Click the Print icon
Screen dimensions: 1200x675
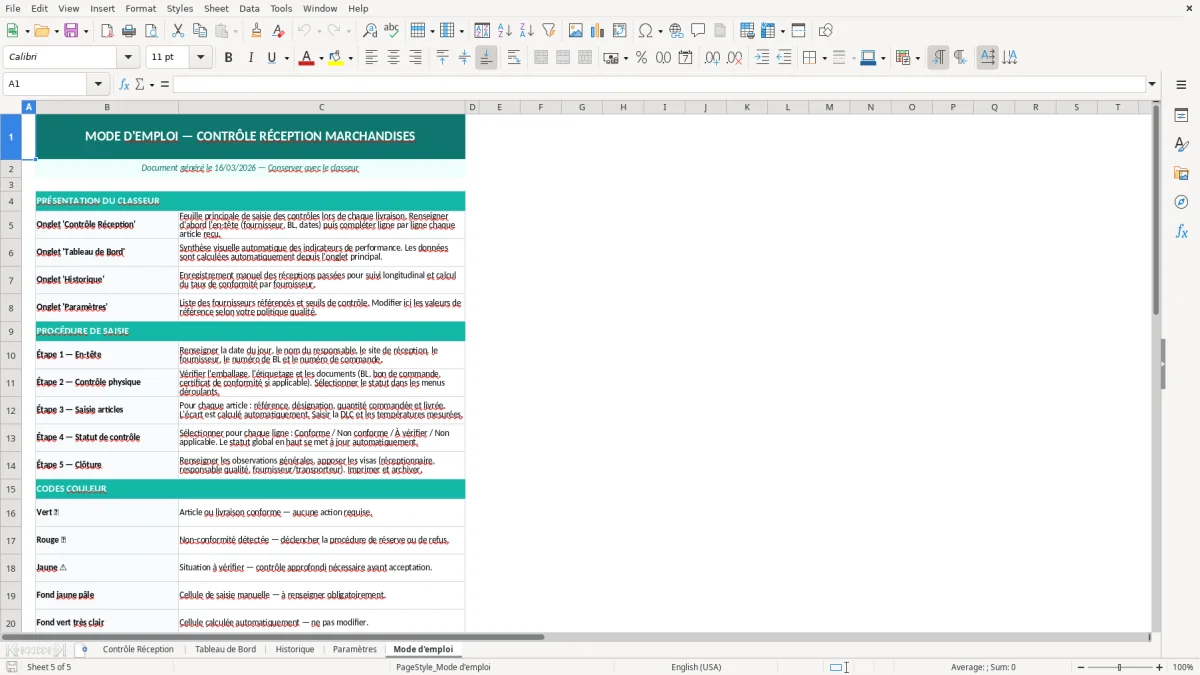pos(129,31)
